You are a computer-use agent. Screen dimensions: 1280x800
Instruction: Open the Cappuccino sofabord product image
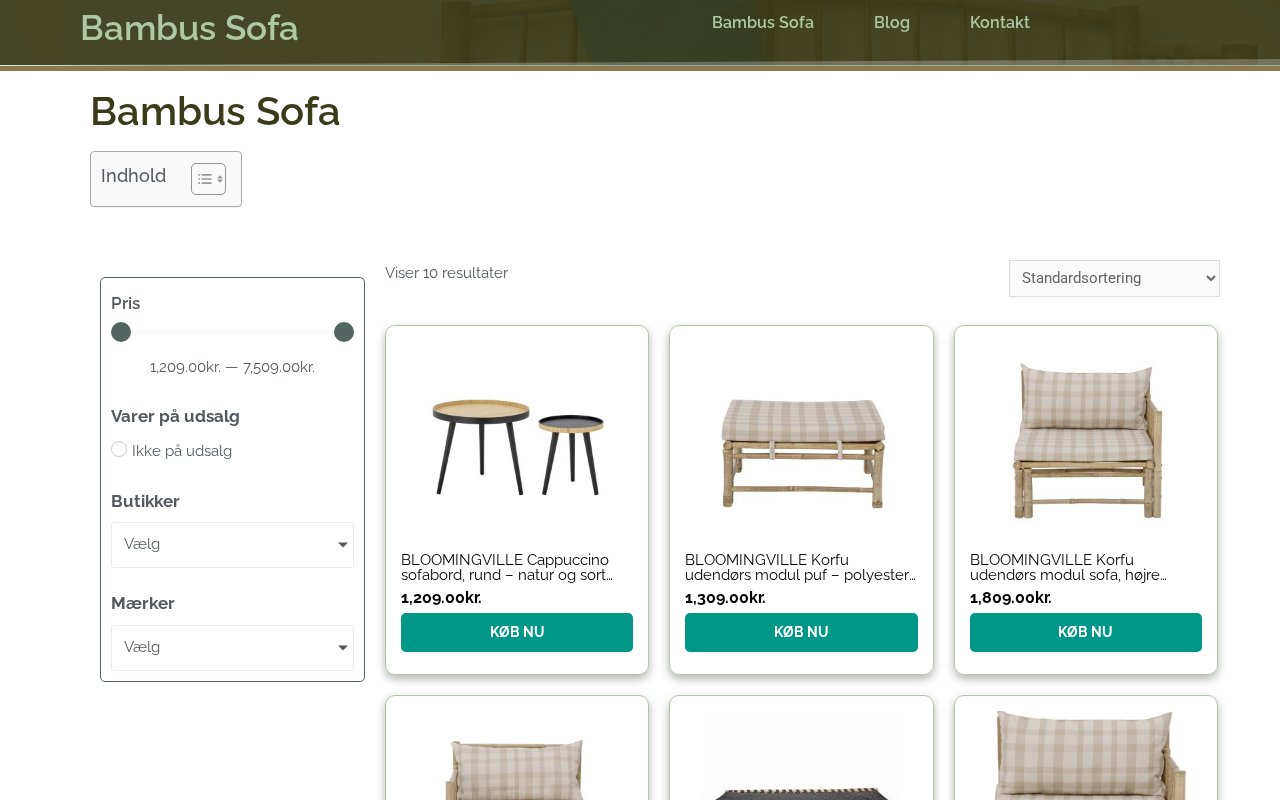click(517, 435)
